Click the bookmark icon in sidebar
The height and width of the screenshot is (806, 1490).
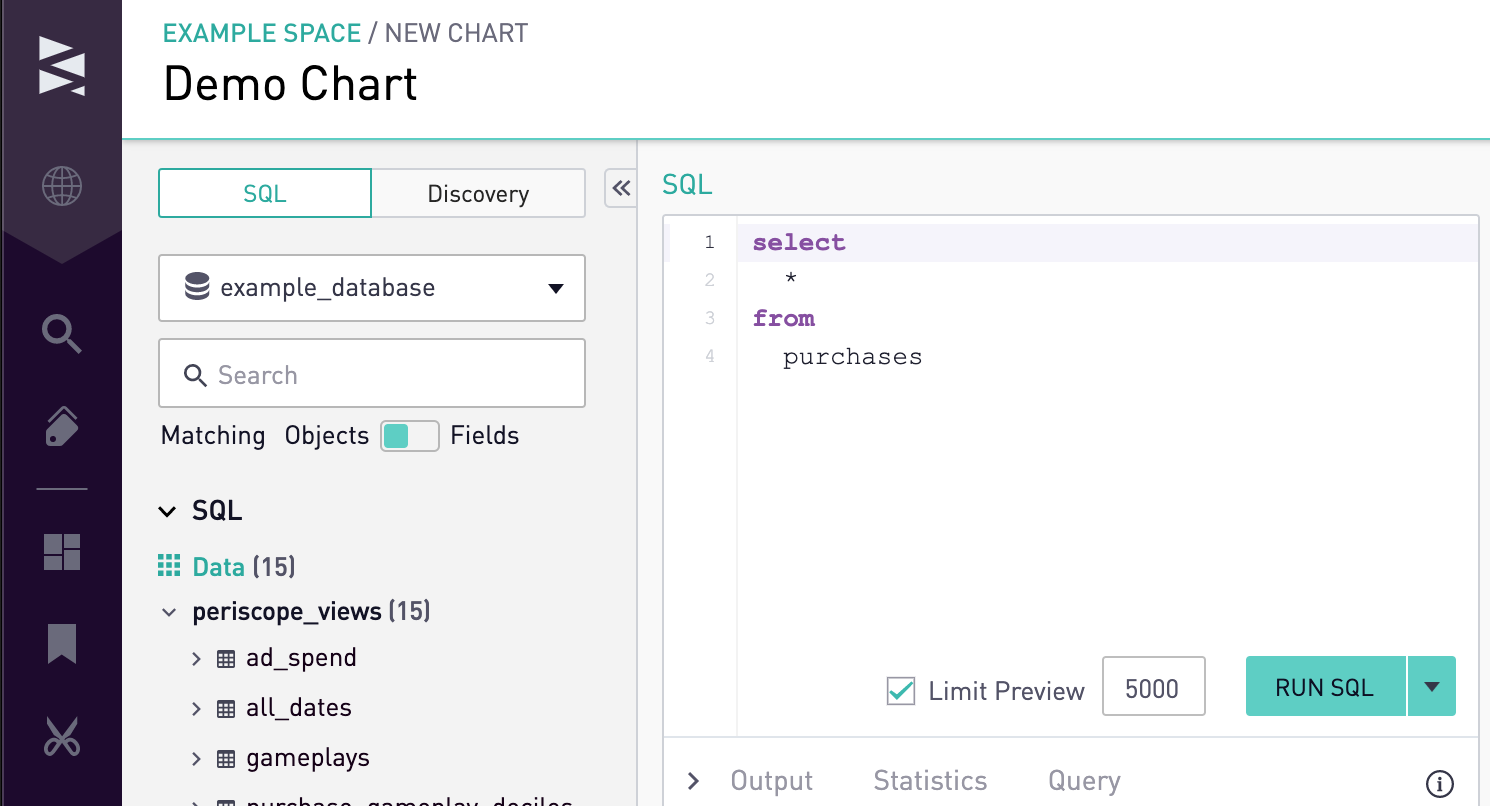click(x=62, y=643)
